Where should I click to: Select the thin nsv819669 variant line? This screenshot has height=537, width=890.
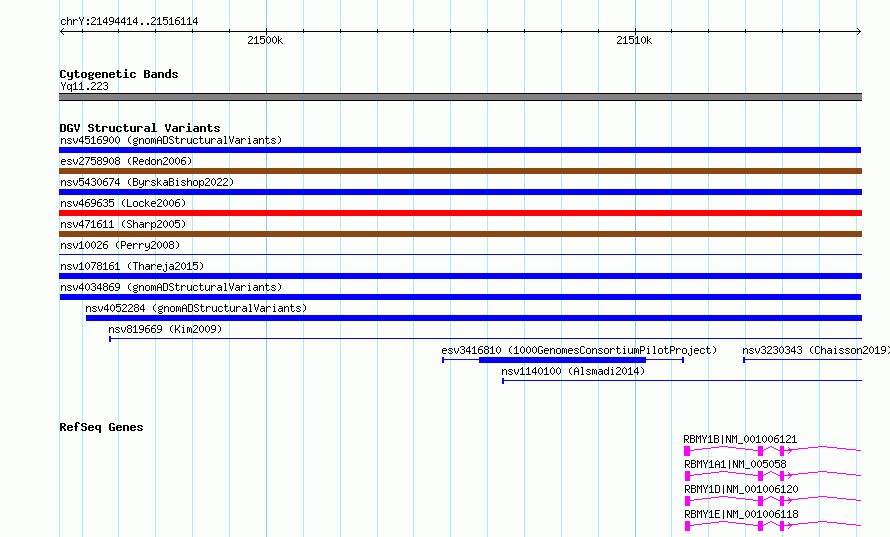(x=485, y=339)
